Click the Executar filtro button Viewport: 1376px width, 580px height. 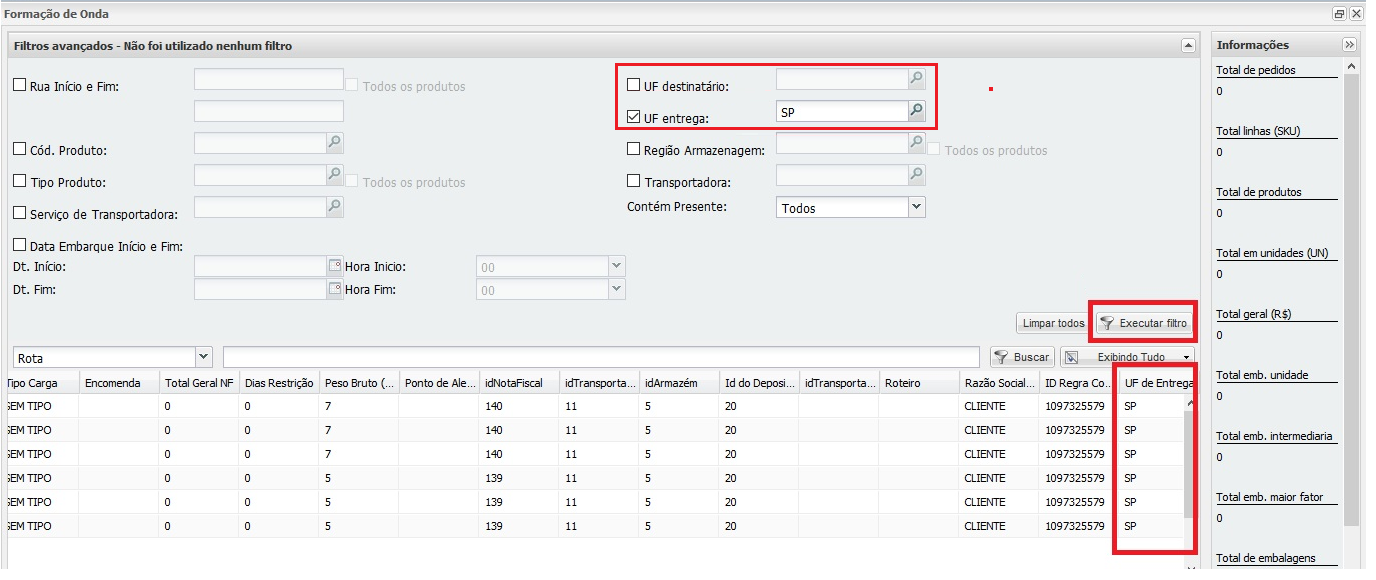(1144, 323)
